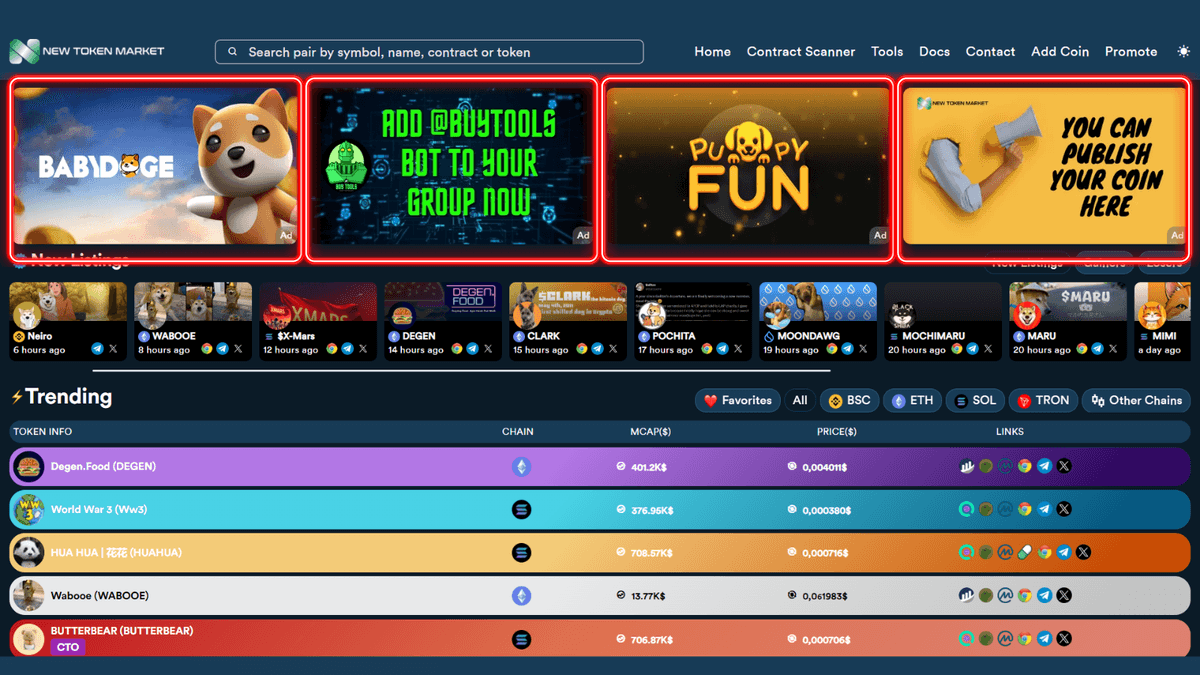
Task: Open Telegram link in Degen.Food row
Action: point(1045,466)
